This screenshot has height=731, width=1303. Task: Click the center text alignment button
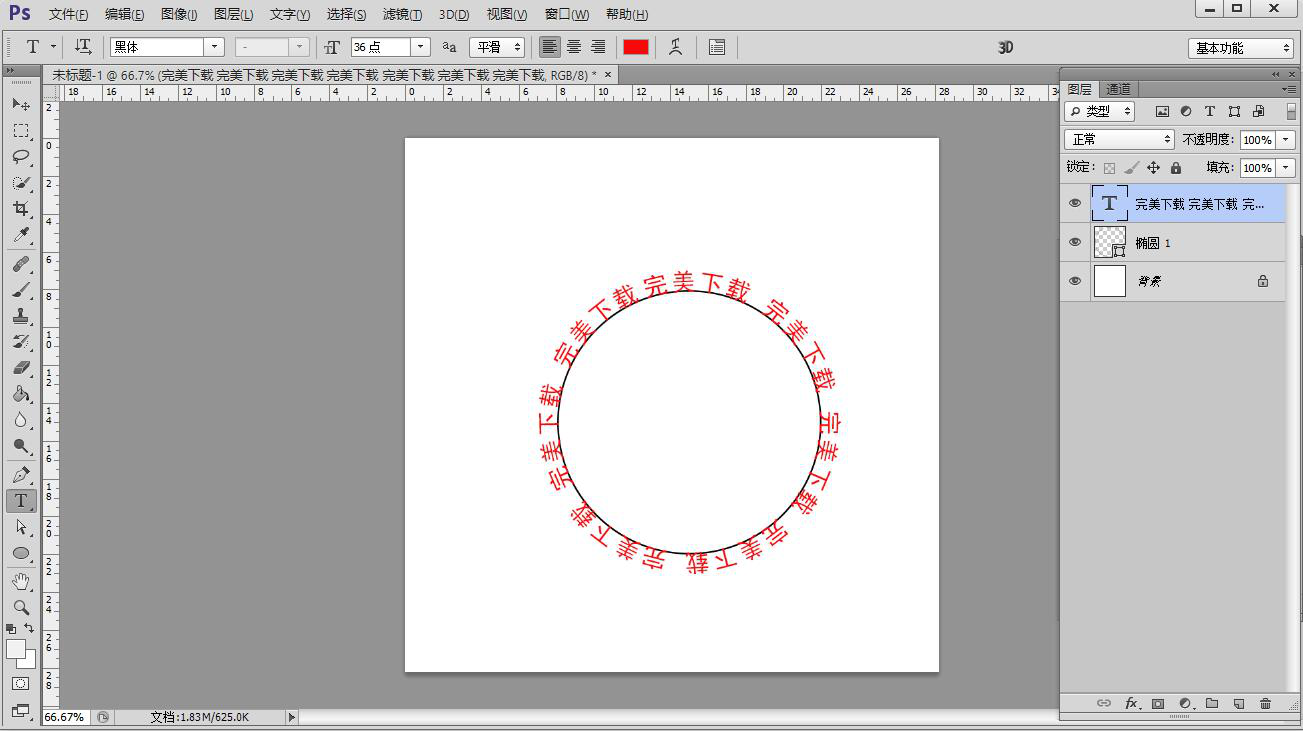click(574, 47)
